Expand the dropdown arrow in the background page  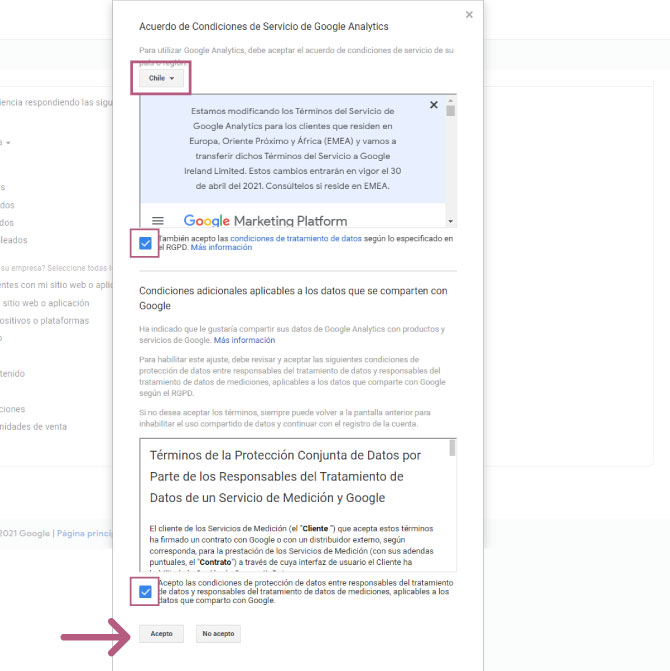[x=8, y=143]
